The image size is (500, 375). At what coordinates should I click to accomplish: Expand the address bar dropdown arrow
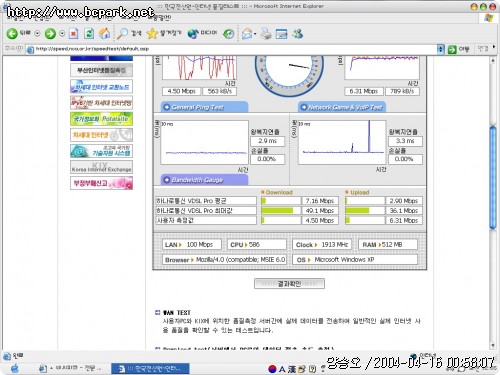[x=441, y=49]
